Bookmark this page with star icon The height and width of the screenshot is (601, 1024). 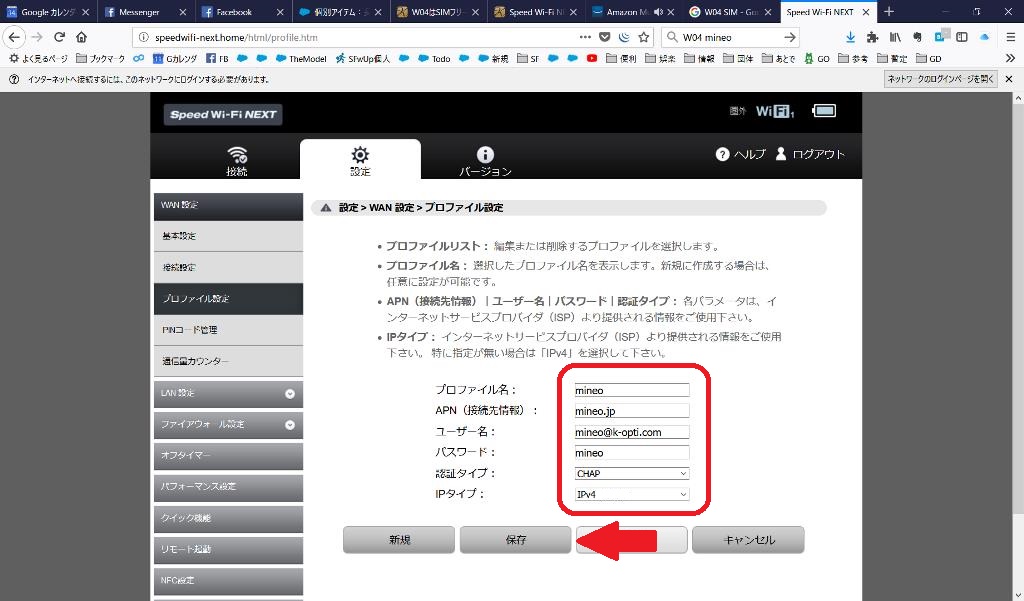tap(644, 37)
